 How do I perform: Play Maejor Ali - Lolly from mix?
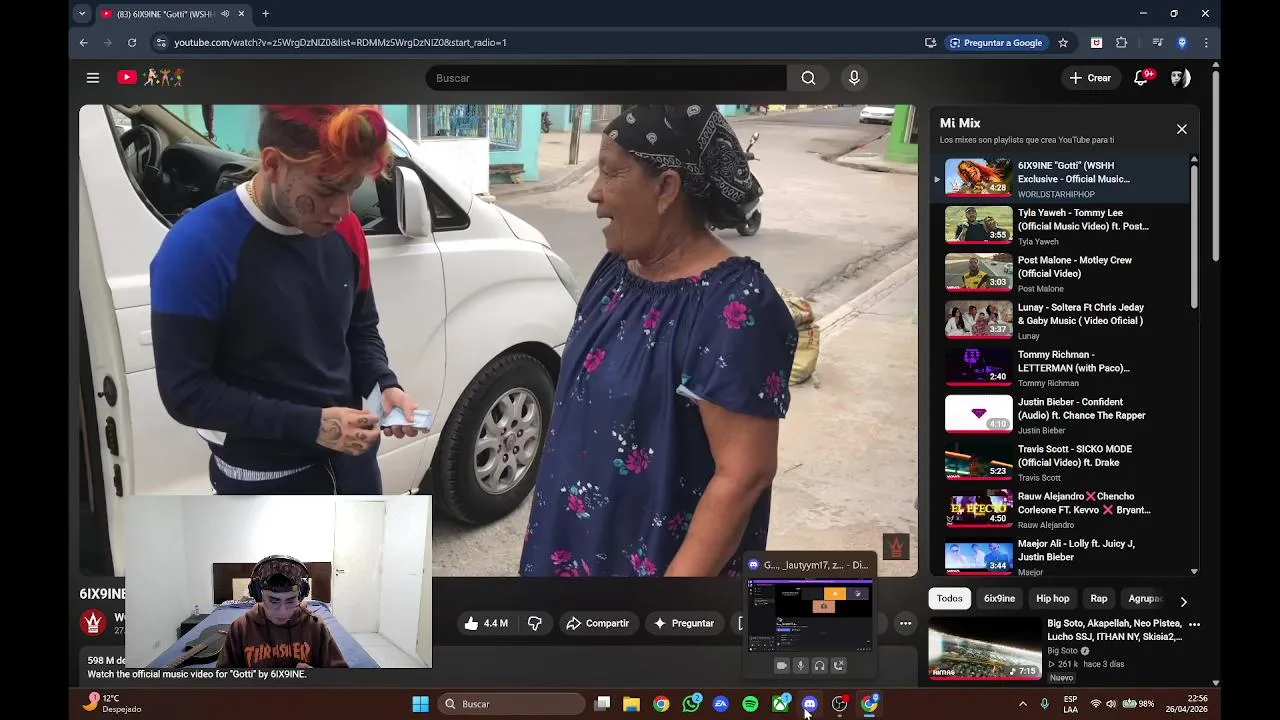tap(1060, 556)
